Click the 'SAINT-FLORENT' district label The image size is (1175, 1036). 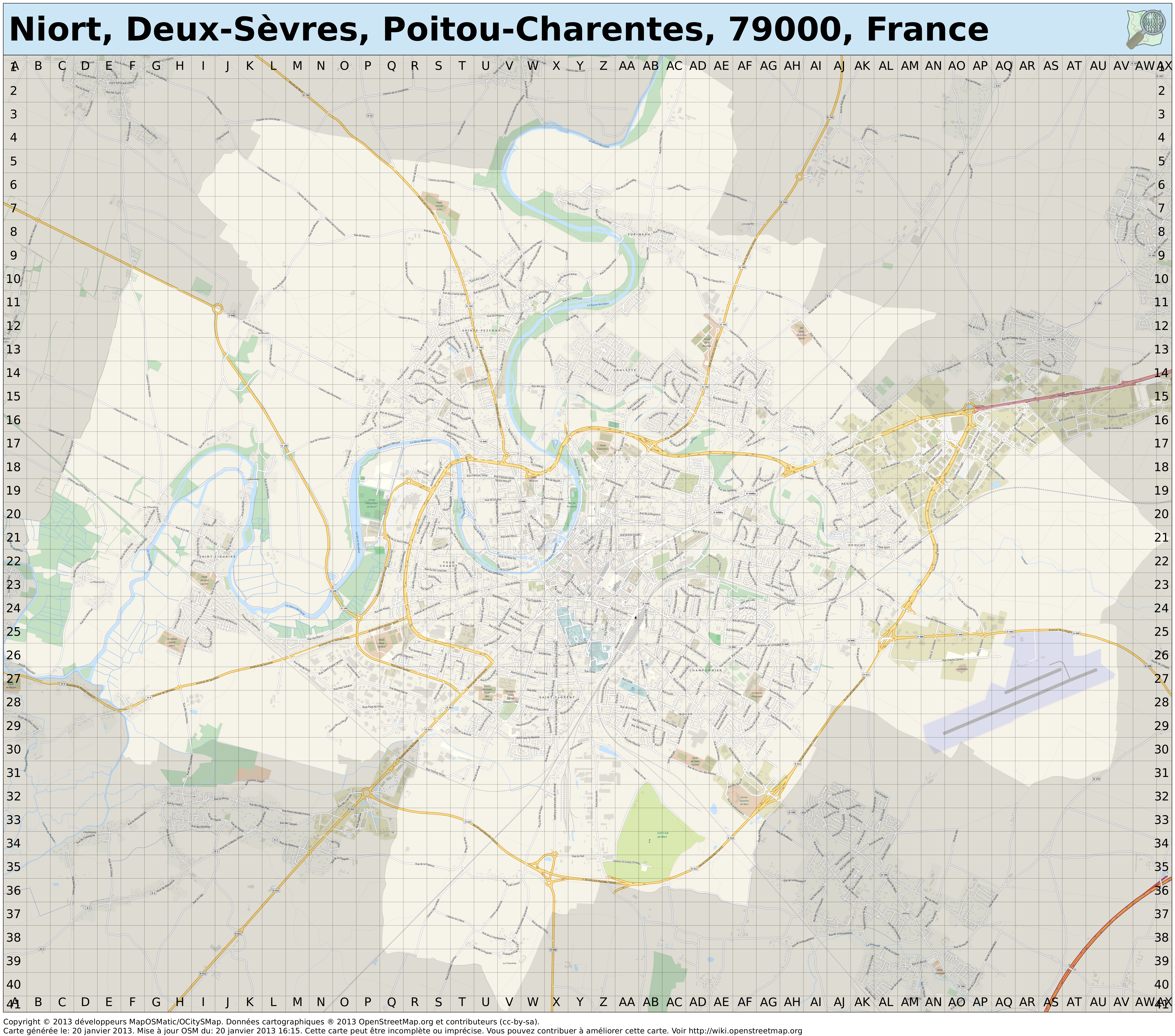(557, 697)
